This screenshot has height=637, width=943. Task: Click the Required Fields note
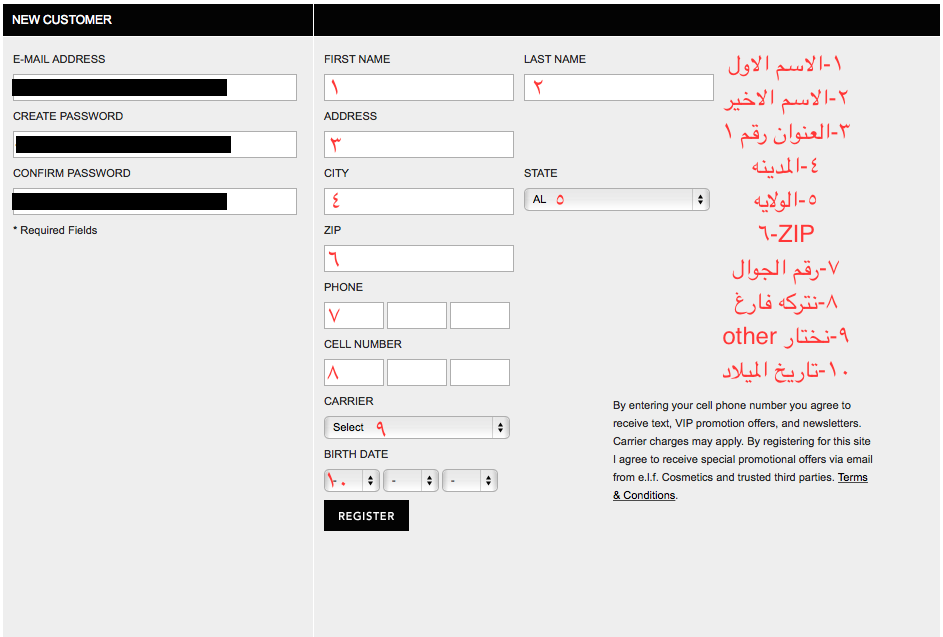55,230
